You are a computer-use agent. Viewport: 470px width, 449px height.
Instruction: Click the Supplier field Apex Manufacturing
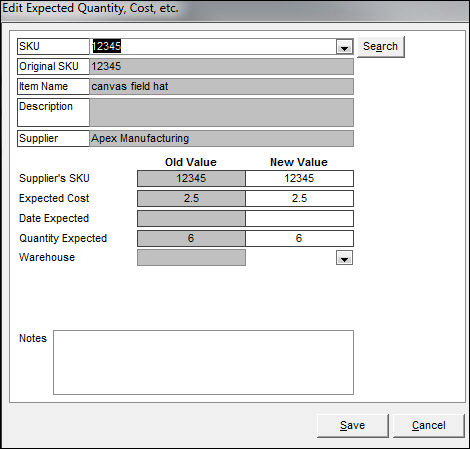pos(222,138)
